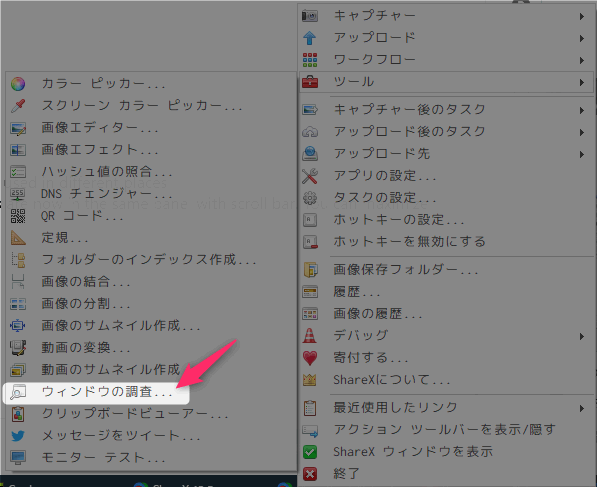The image size is (597, 487).
Task: Click the red toolbox icon for ツール
Action: pyautogui.click(x=310, y=82)
